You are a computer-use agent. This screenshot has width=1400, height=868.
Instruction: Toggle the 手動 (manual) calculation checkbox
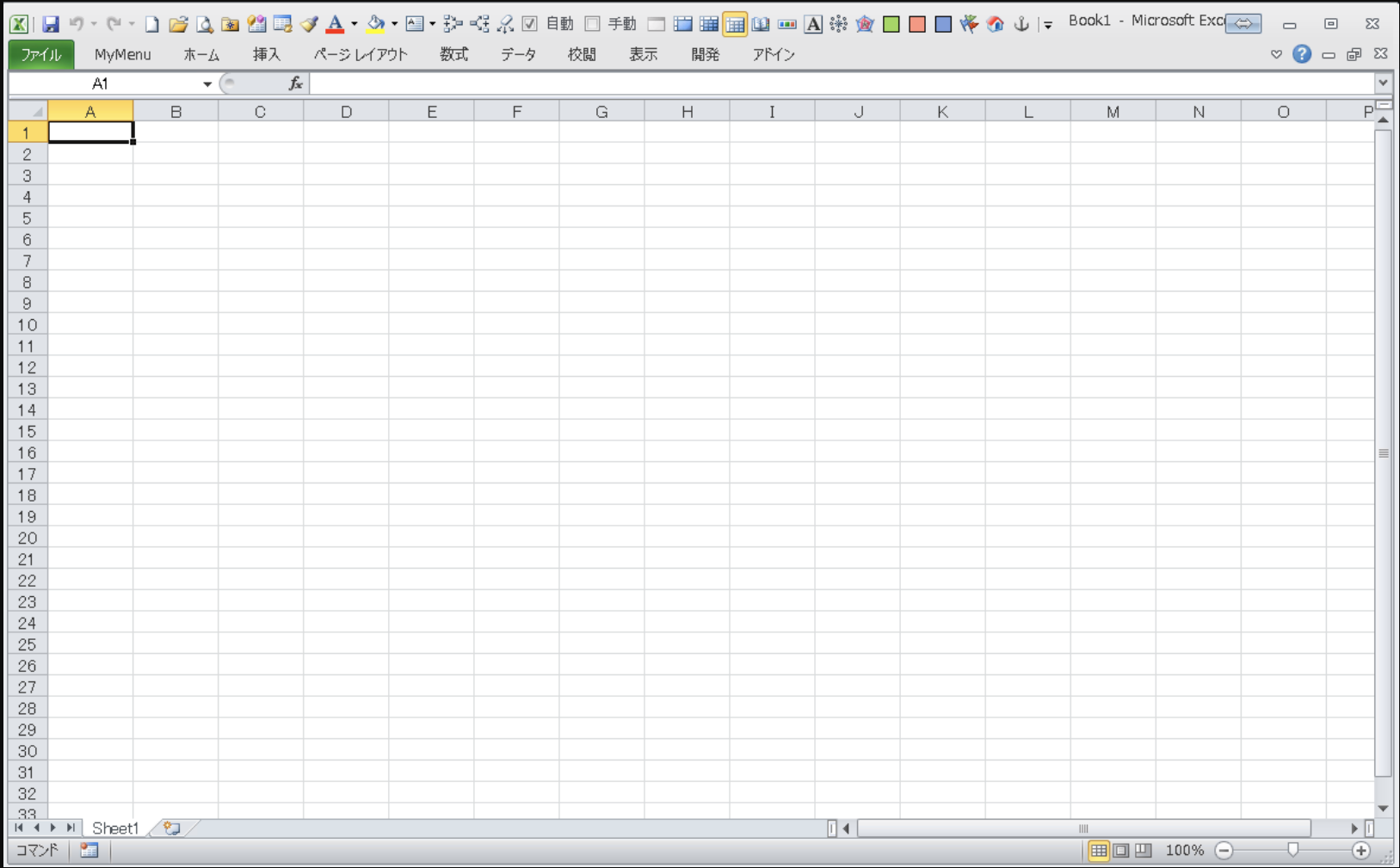point(592,24)
